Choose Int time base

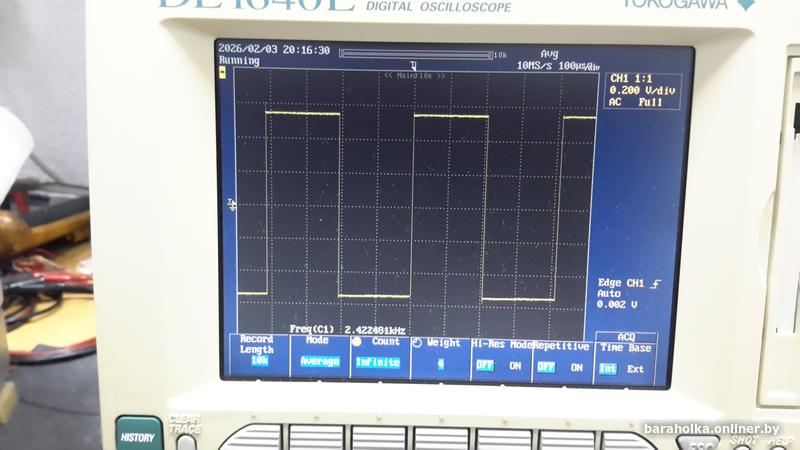coord(608,368)
